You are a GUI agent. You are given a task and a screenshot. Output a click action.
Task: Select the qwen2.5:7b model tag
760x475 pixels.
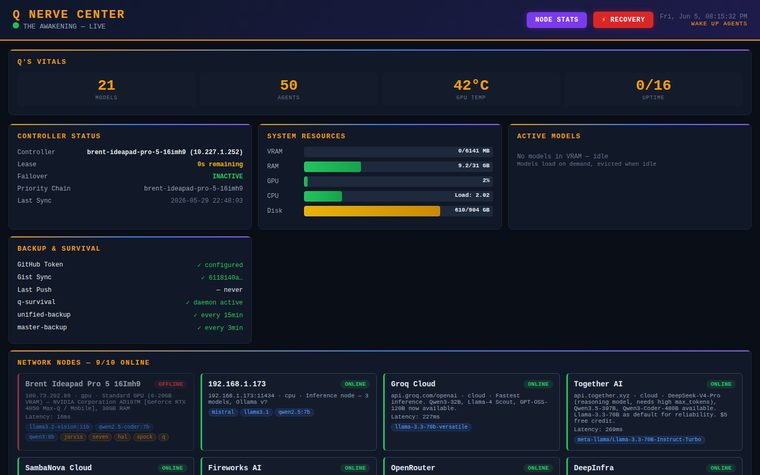pyautogui.click(x=294, y=412)
